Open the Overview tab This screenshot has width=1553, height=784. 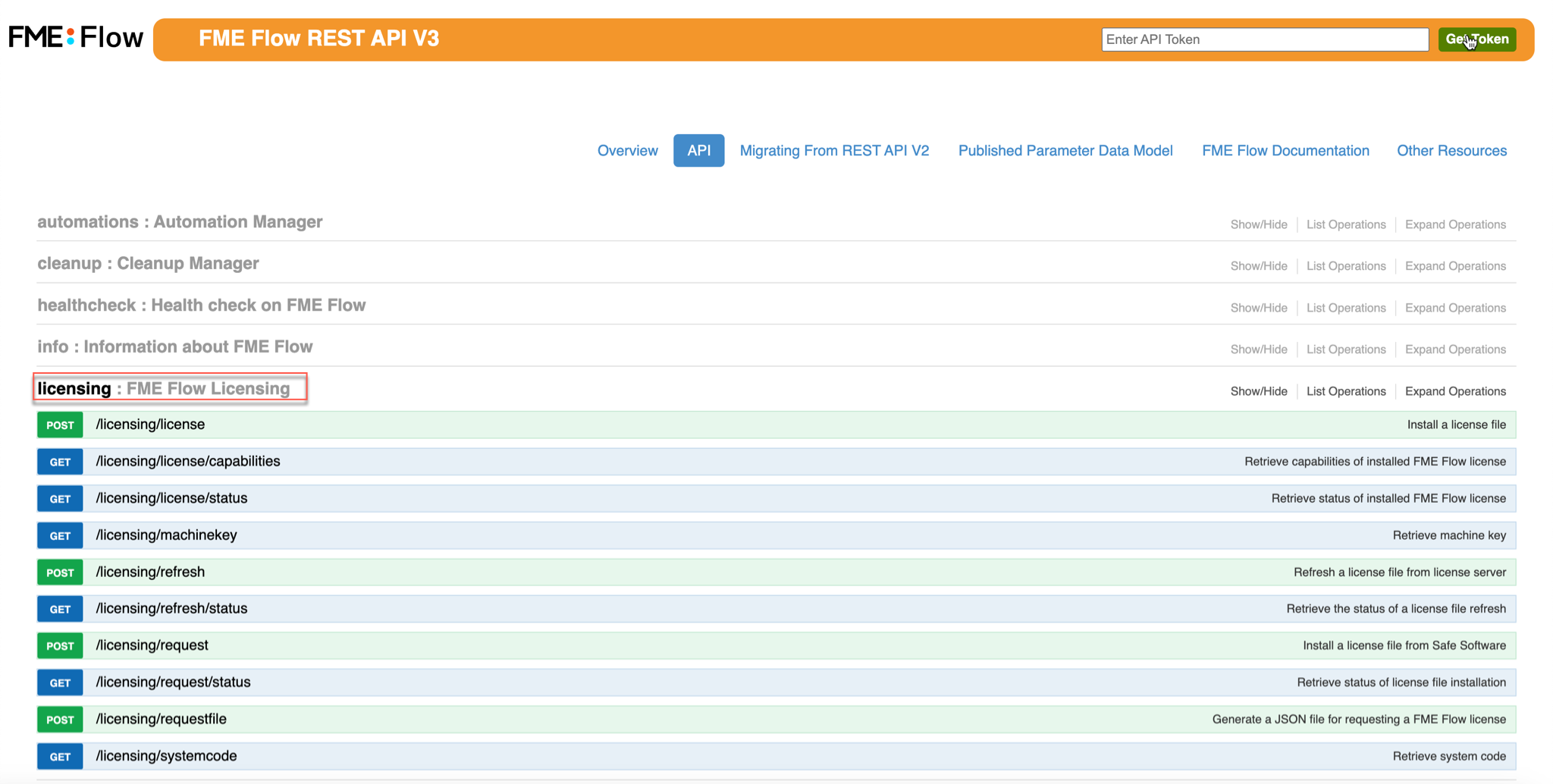pyautogui.click(x=627, y=150)
